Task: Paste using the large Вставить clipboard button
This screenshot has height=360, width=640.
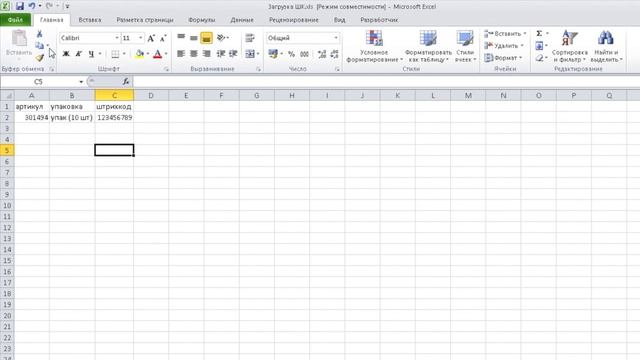Action: (x=19, y=44)
